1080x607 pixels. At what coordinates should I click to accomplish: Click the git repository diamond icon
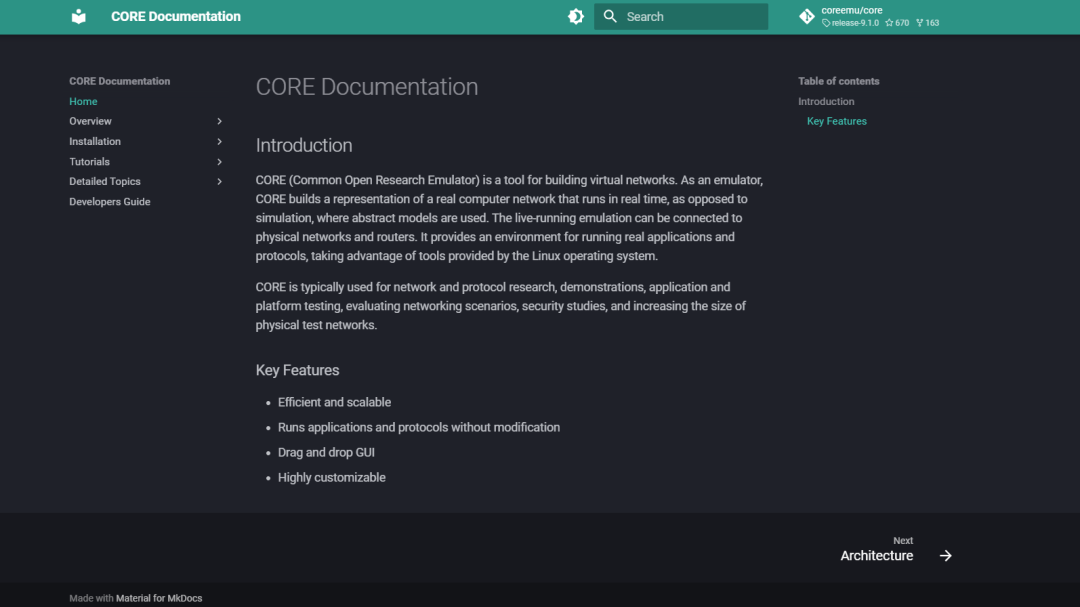pyautogui.click(x=807, y=17)
